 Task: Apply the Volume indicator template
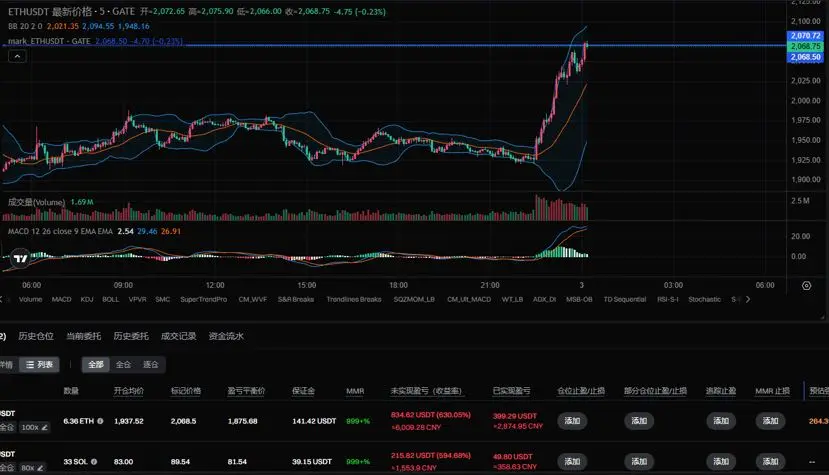tap(31, 299)
